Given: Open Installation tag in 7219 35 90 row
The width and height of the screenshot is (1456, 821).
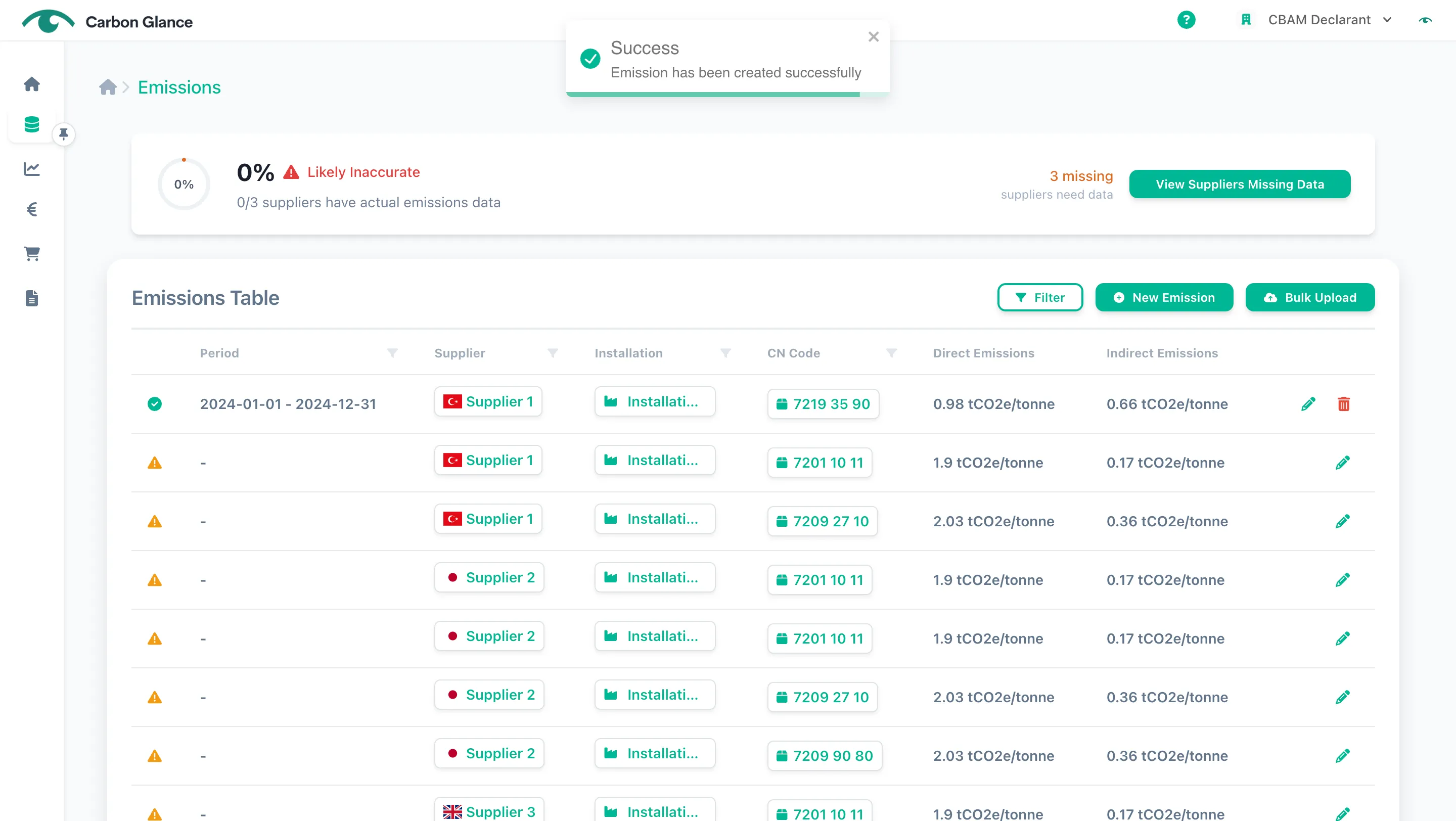Looking at the screenshot, I should pos(655,402).
